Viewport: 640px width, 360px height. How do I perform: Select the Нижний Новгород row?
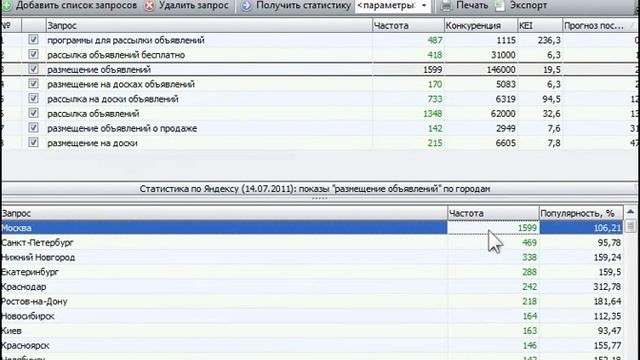tap(312, 257)
